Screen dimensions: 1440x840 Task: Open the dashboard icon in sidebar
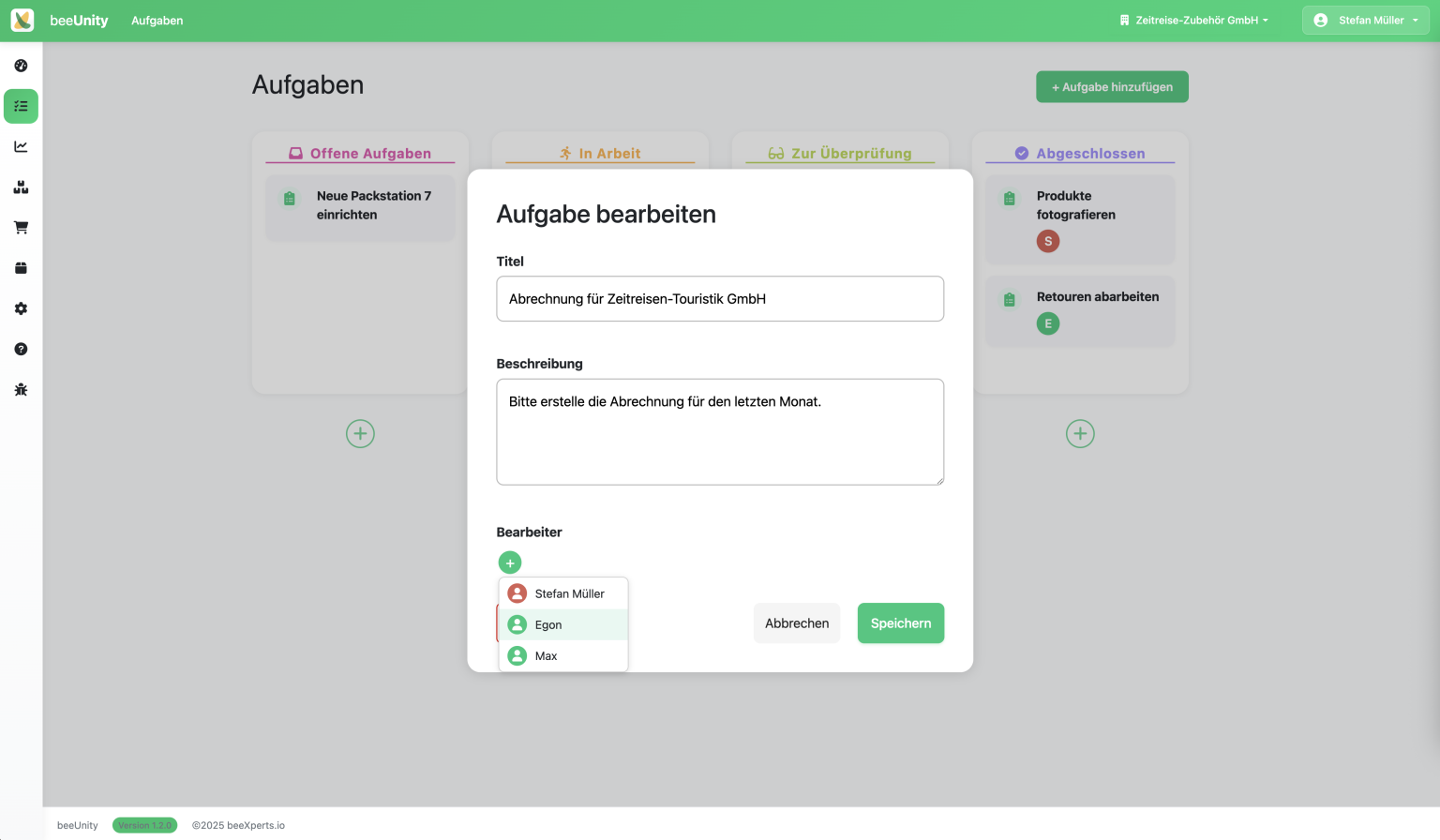point(21,66)
